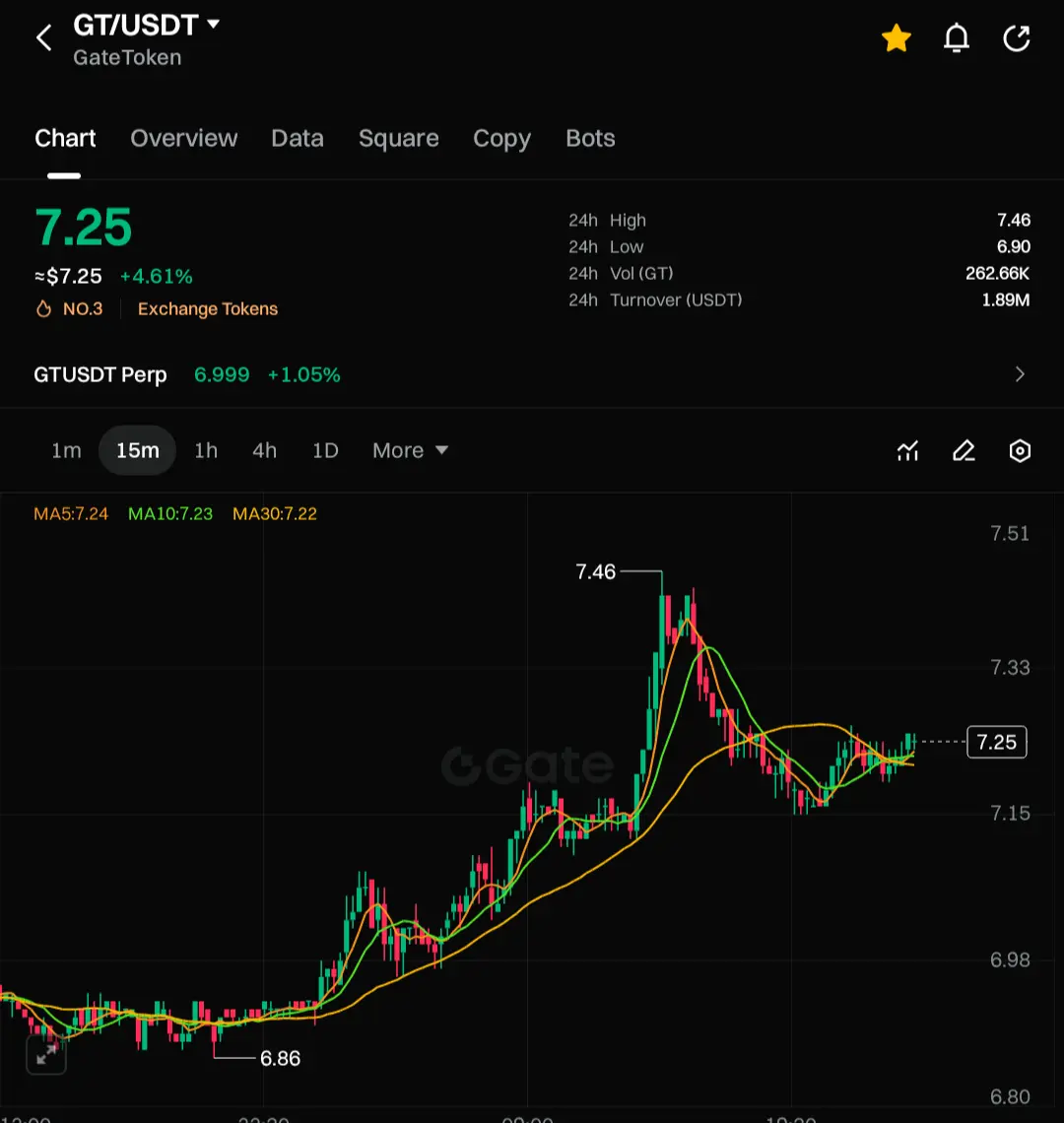Tap the perp change +1.05%
This screenshot has height=1123, width=1064.
click(x=303, y=374)
